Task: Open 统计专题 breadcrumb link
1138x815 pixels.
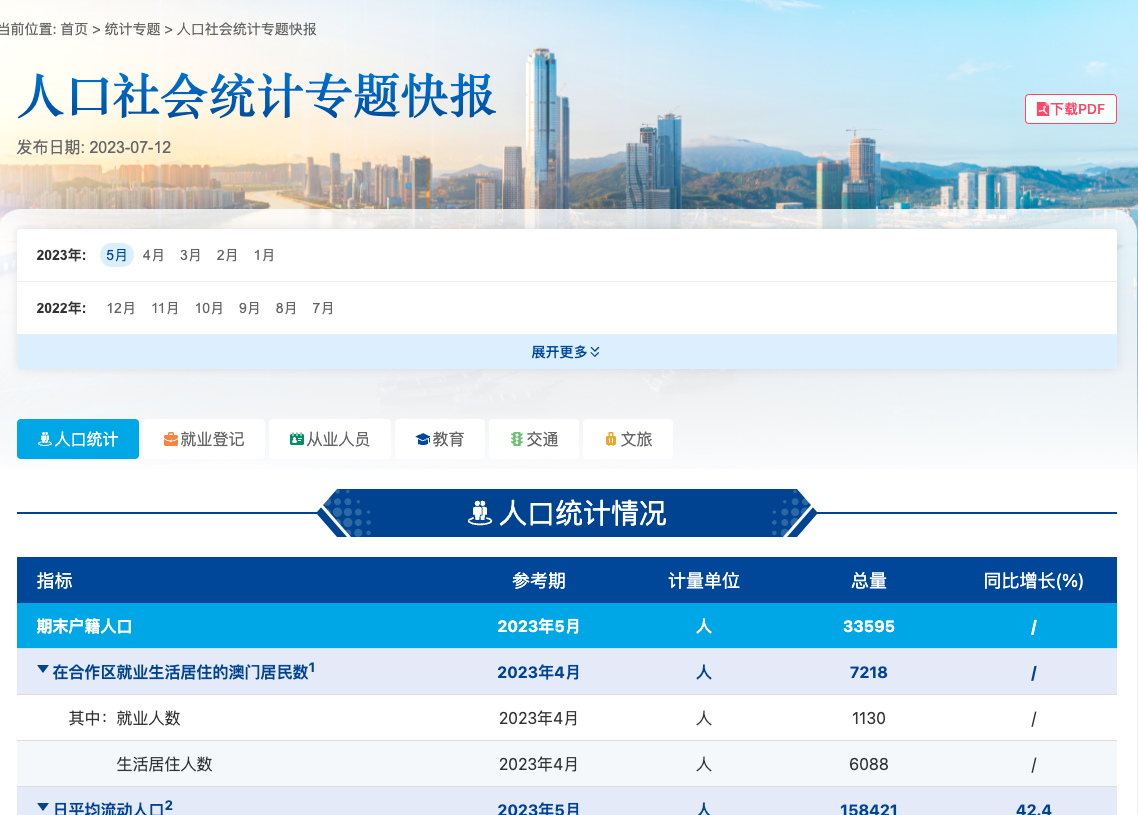Action: 132,29
